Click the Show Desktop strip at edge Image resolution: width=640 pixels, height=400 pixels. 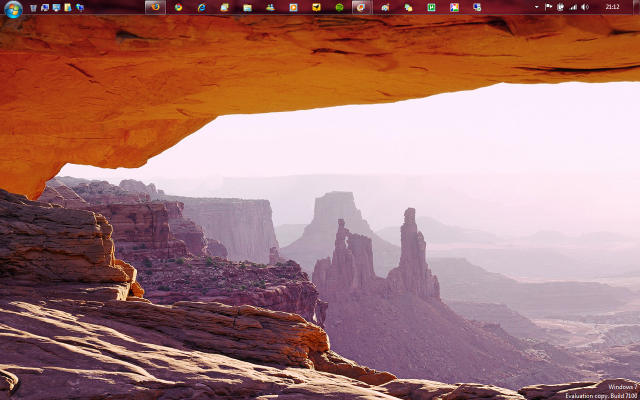coord(636,7)
